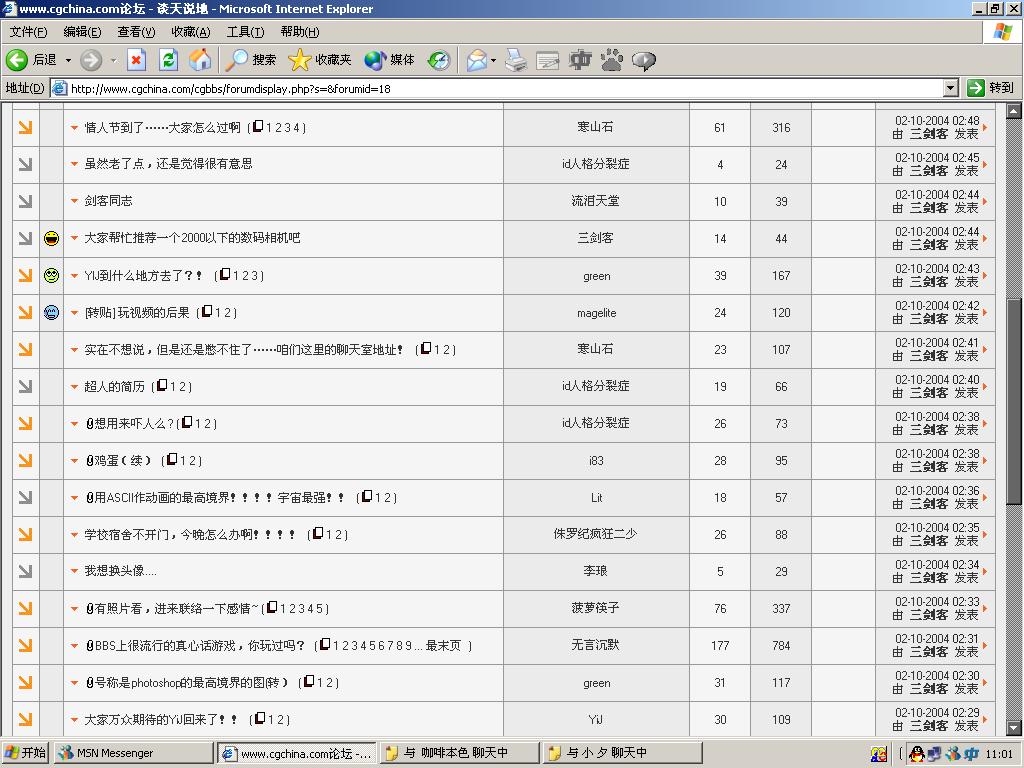Open the 编辑(E) menu
Image resolution: width=1024 pixels, height=768 pixels.
(x=82, y=32)
